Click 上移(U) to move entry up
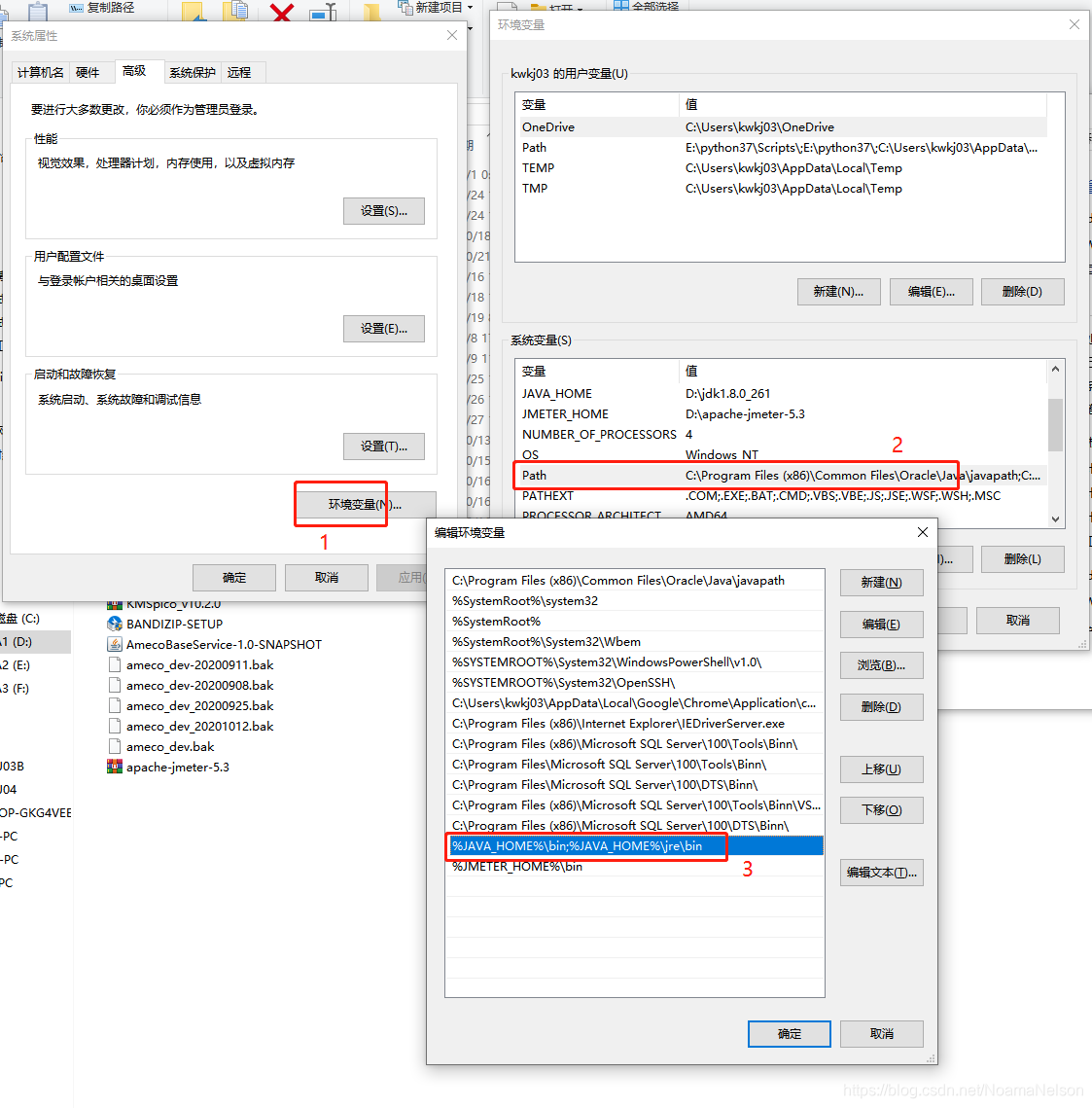Image resolution: width=1092 pixels, height=1108 pixels. 881,768
